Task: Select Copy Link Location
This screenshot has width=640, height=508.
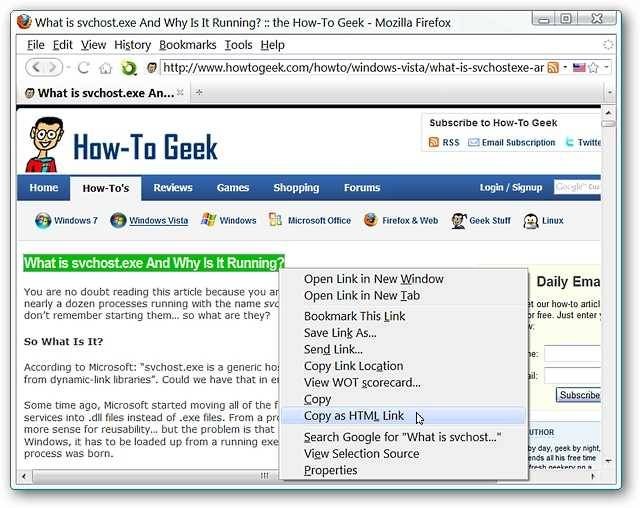Action: (404, 366)
